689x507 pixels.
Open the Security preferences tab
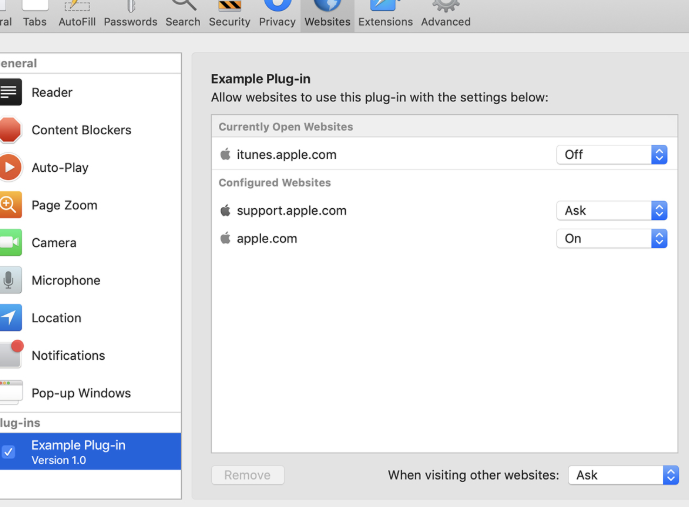pos(229,14)
